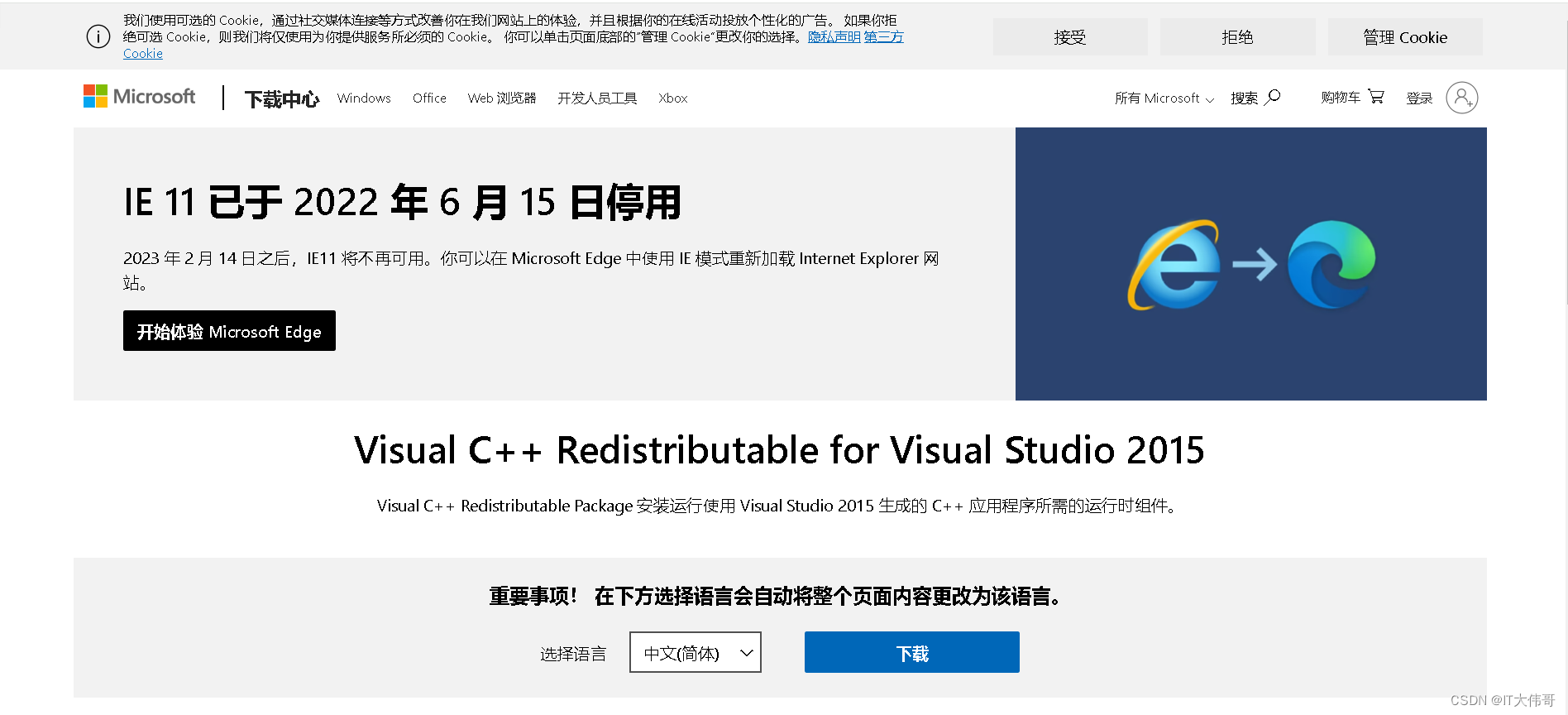Click 开始体验 Microsoft Edge button
This screenshot has width=1568, height=715.
[x=229, y=331]
